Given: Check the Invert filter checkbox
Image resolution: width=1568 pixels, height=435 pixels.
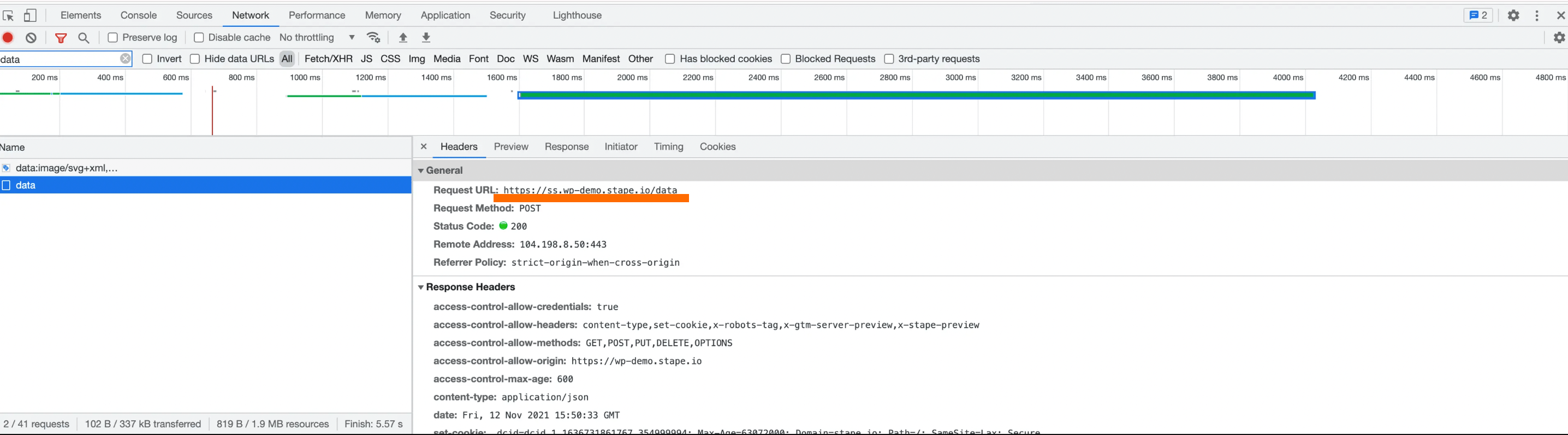Looking at the screenshot, I should coord(147,58).
